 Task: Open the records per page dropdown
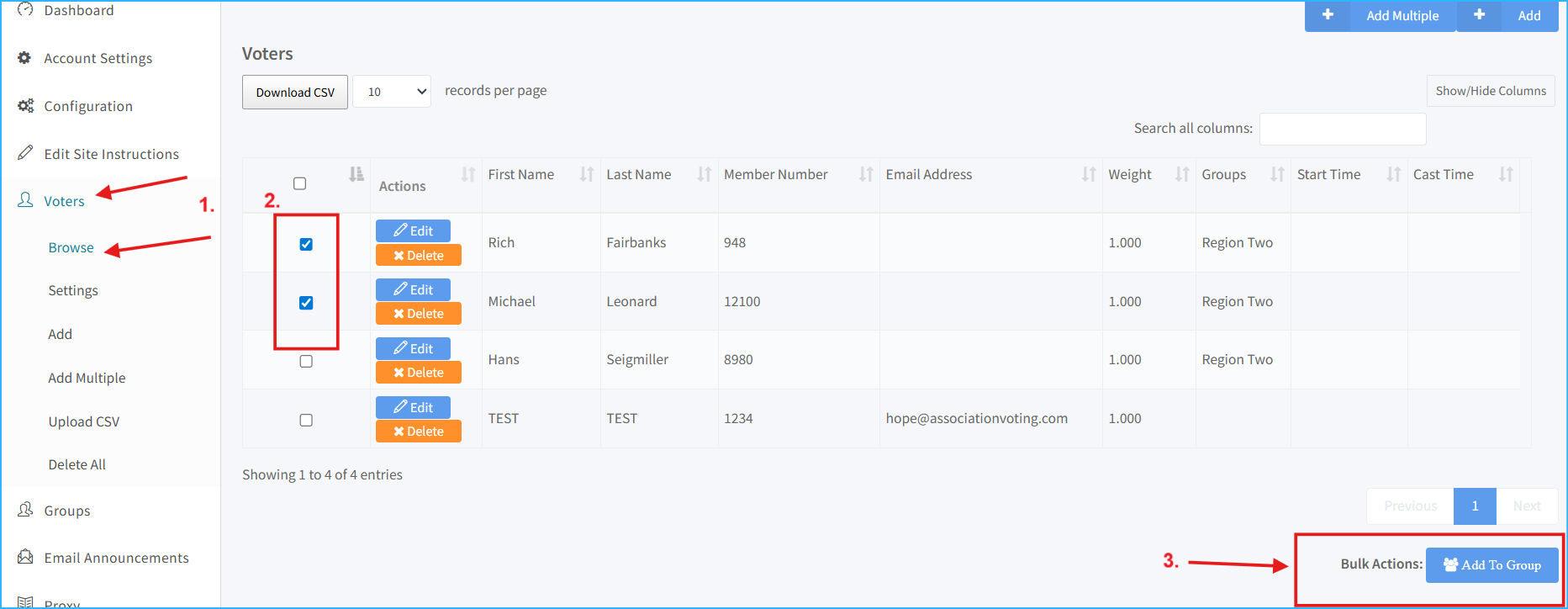[392, 92]
